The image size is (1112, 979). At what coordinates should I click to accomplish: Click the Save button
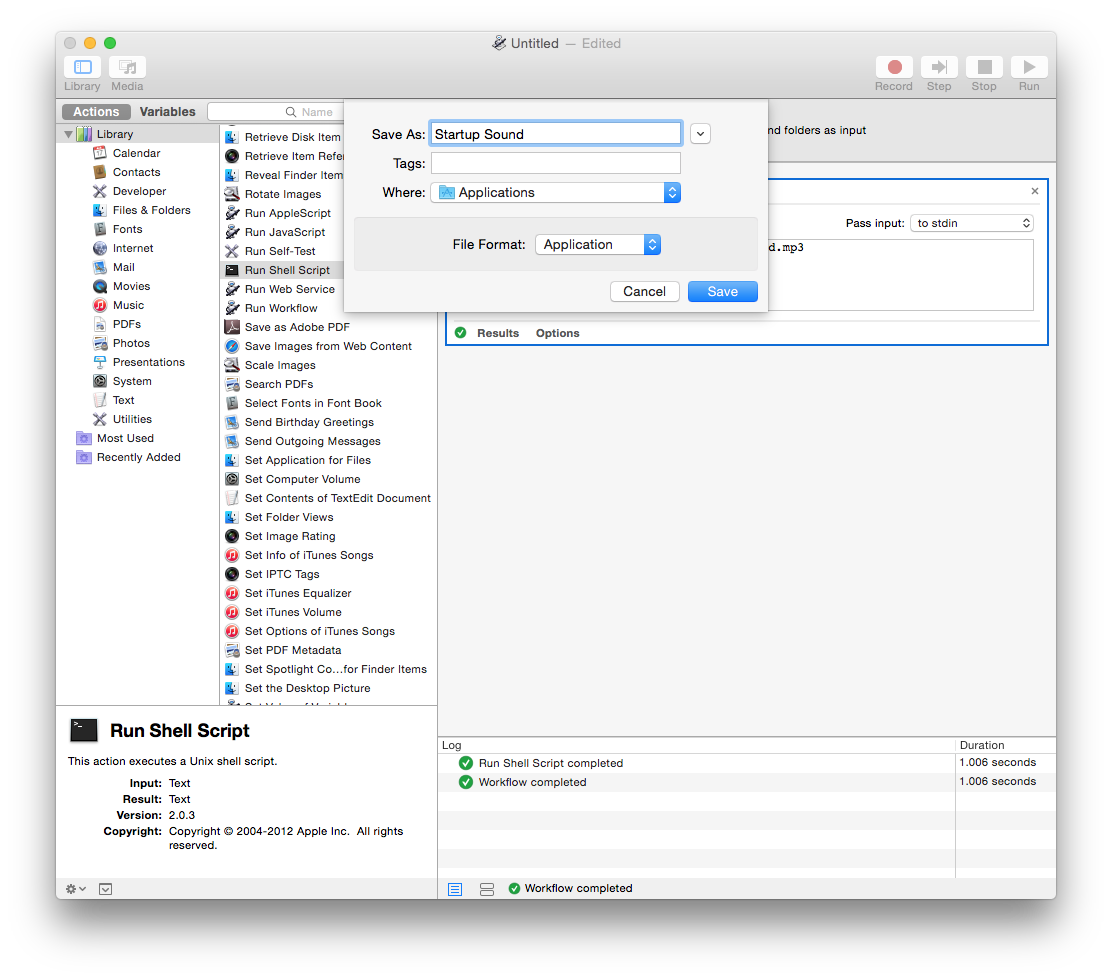[x=722, y=291]
